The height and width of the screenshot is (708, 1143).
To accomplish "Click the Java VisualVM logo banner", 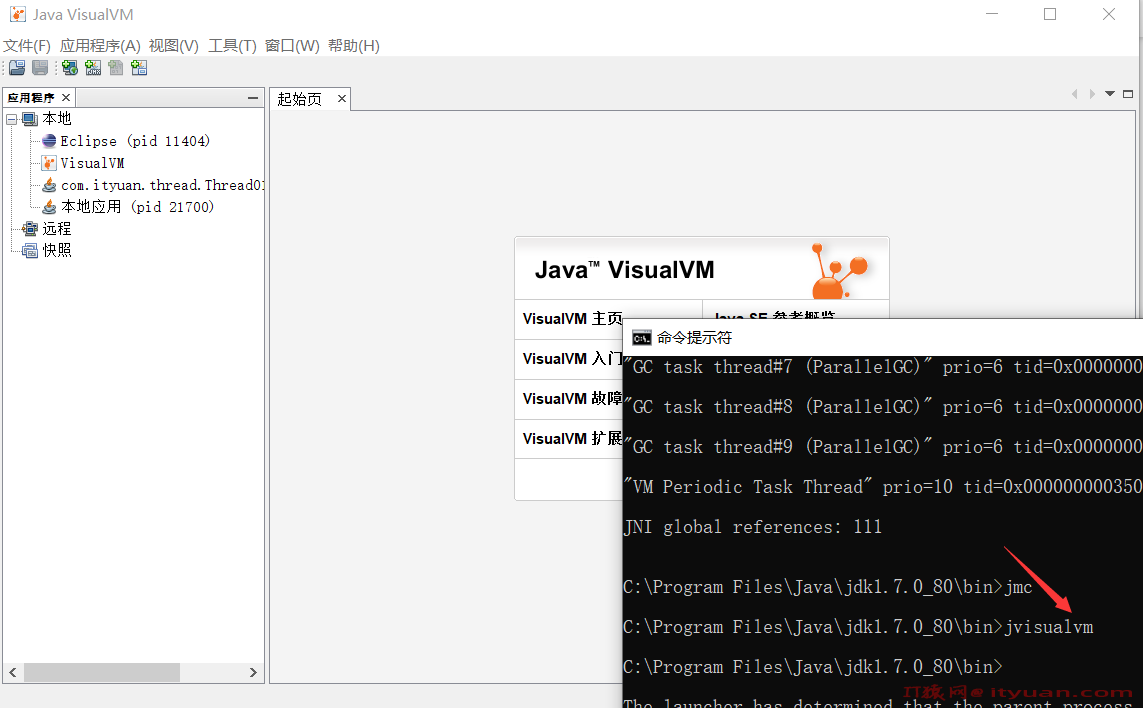I will (701, 268).
